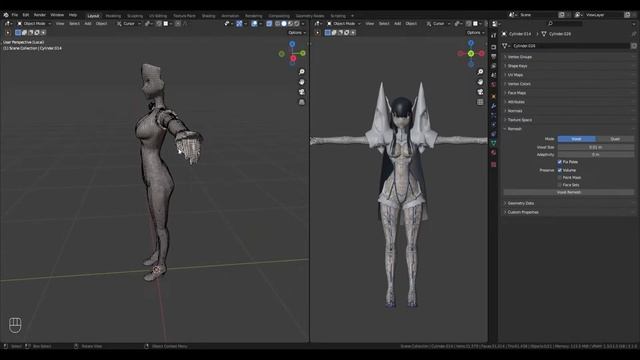Select the Voxel remesh mode
640x360 pixels.
click(576, 139)
